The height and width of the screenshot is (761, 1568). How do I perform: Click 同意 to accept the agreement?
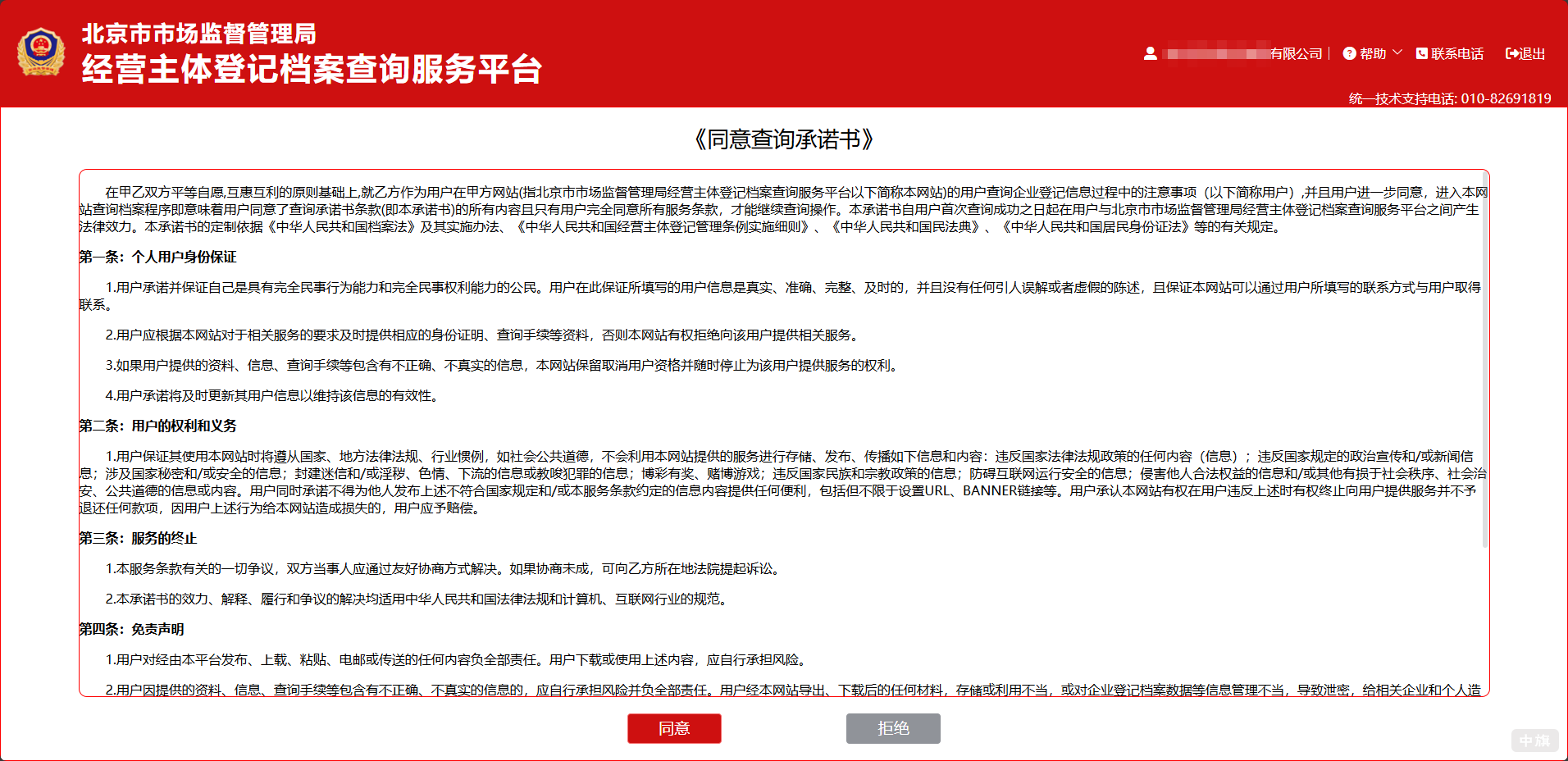(674, 728)
